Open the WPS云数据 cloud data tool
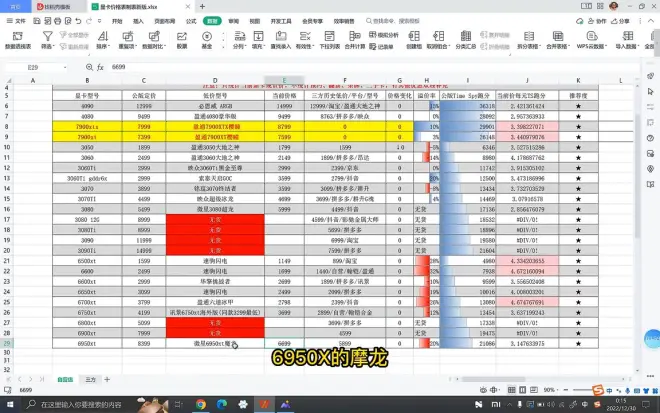This screenshot has height=413, width=660. pos(591,40)
